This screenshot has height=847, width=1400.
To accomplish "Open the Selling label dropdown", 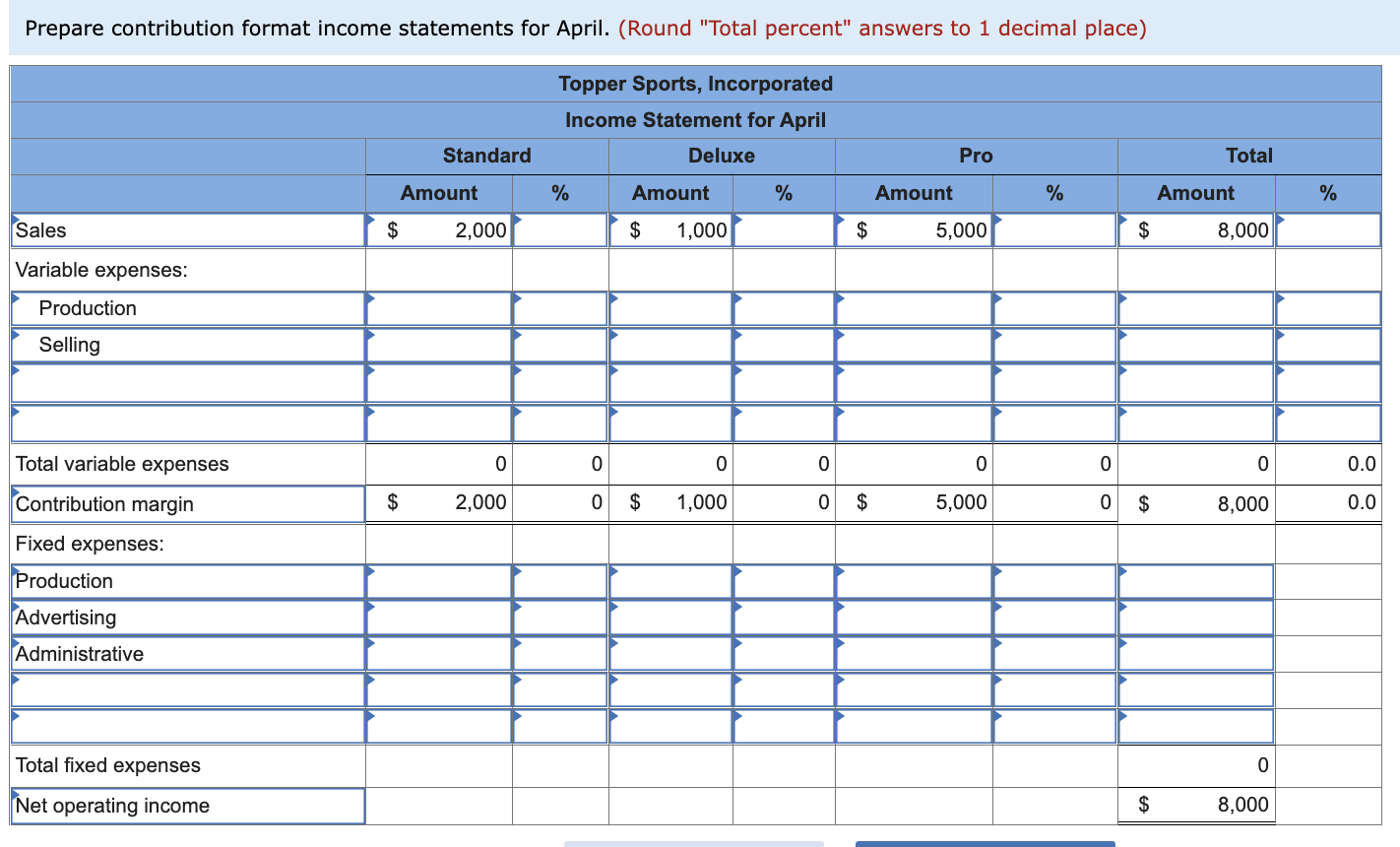I will point(188,345).
